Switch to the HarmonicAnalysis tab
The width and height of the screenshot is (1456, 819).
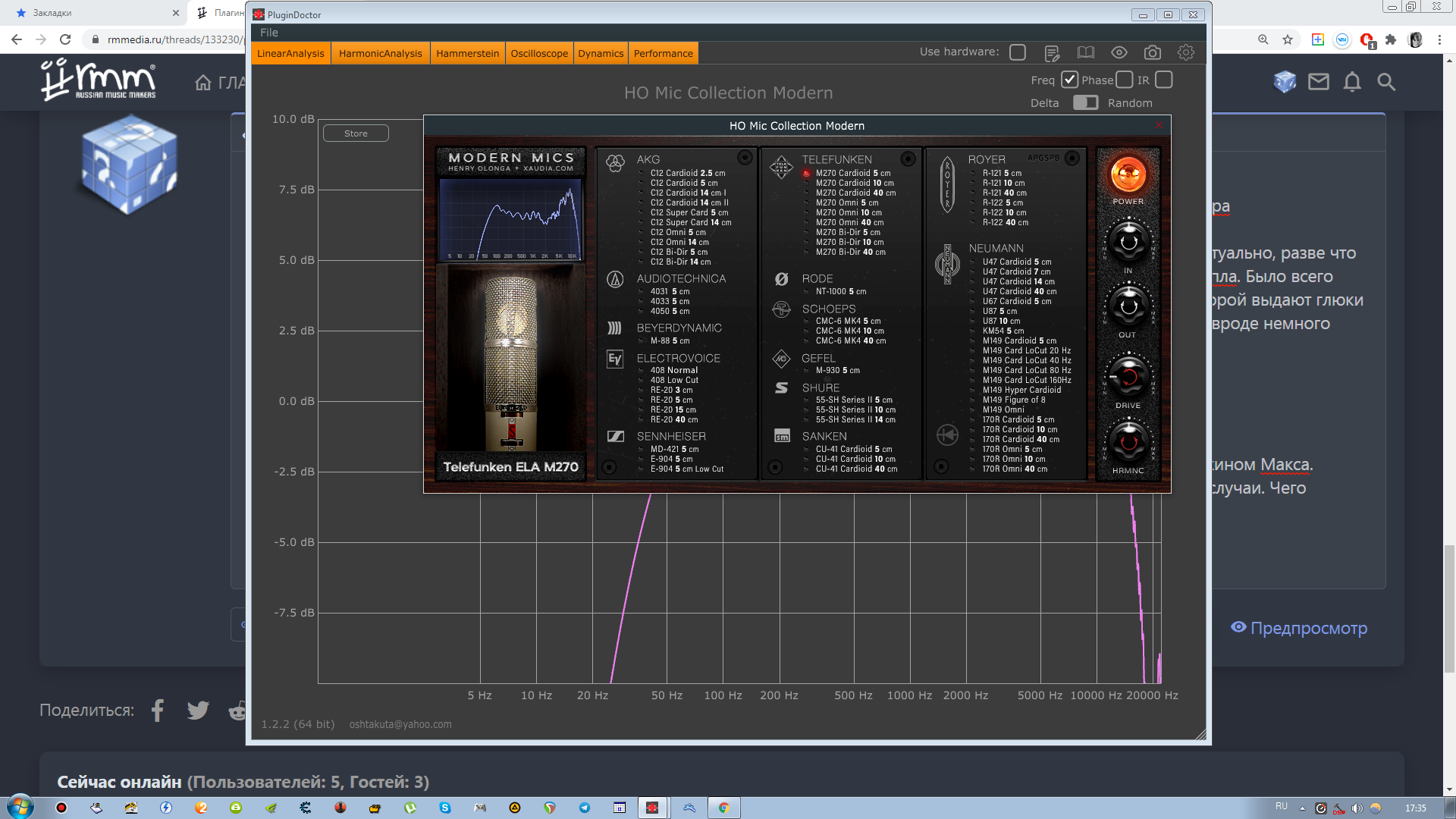point(380,53)
